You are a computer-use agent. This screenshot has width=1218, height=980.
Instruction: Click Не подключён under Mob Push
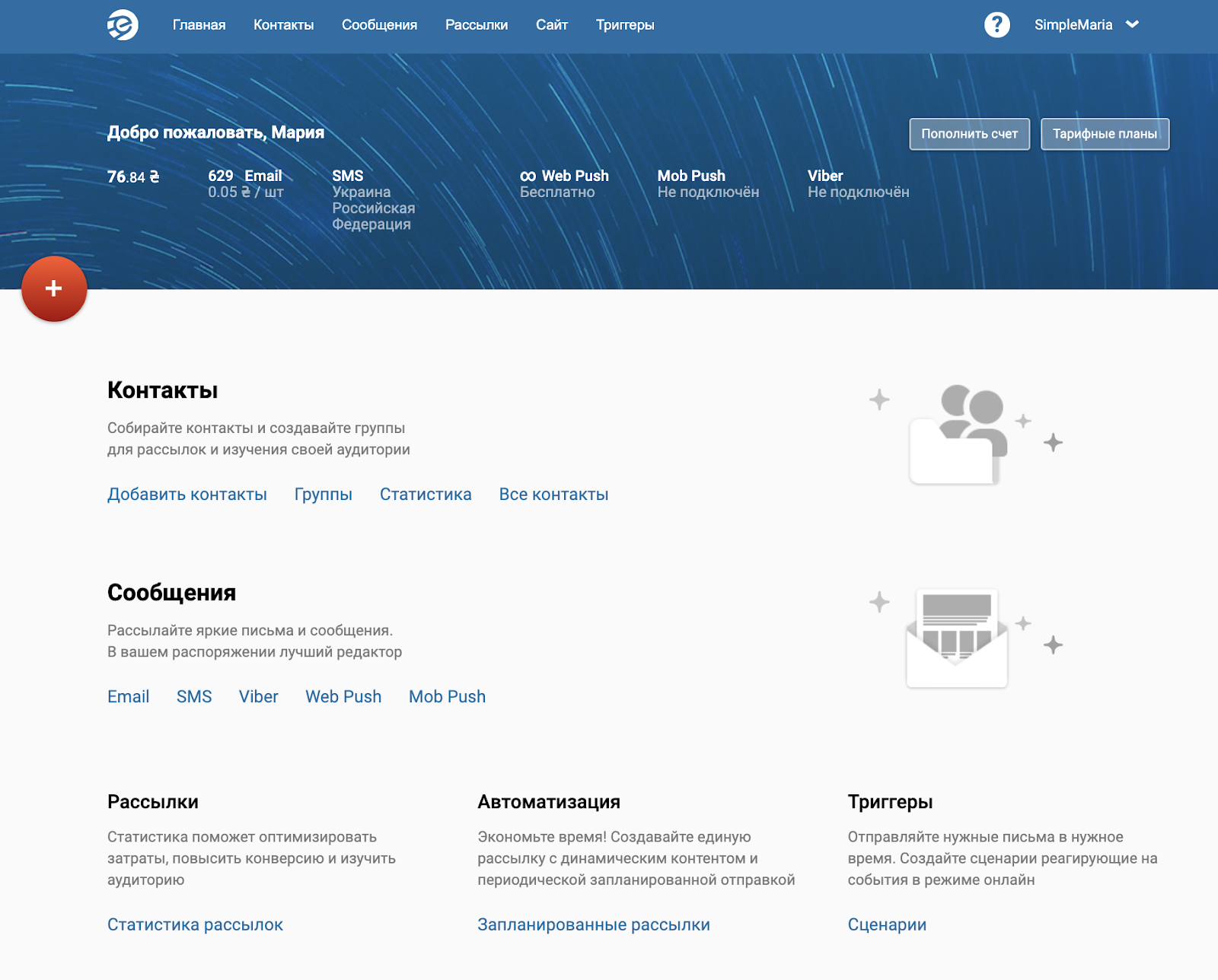point(708,192)
